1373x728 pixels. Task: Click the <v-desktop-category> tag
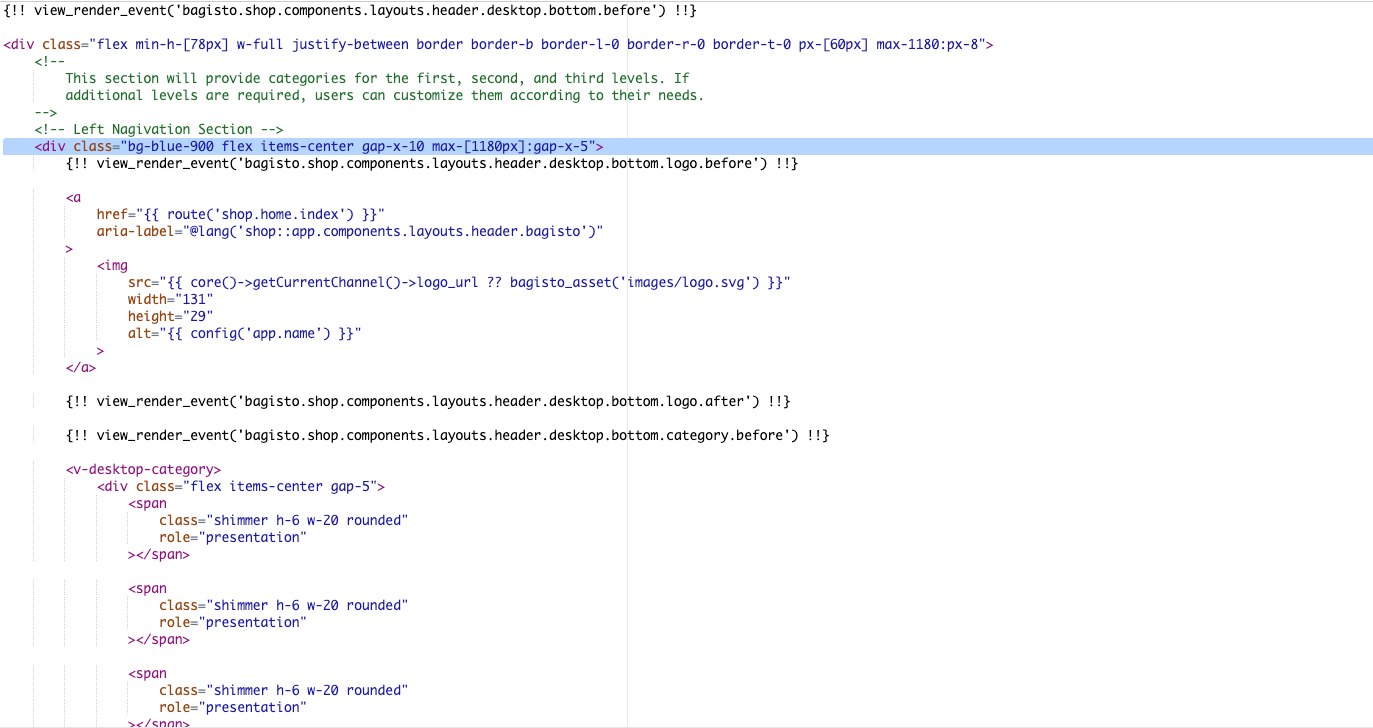click(143, 469)
